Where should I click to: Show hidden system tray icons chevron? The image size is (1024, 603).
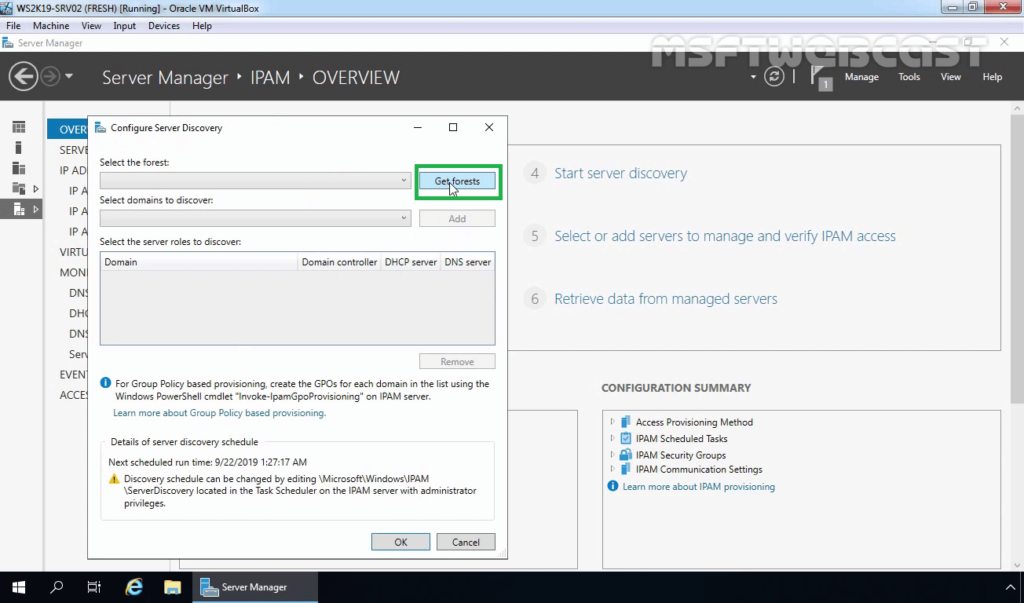pyautogui.click(x=1010, y=587)
